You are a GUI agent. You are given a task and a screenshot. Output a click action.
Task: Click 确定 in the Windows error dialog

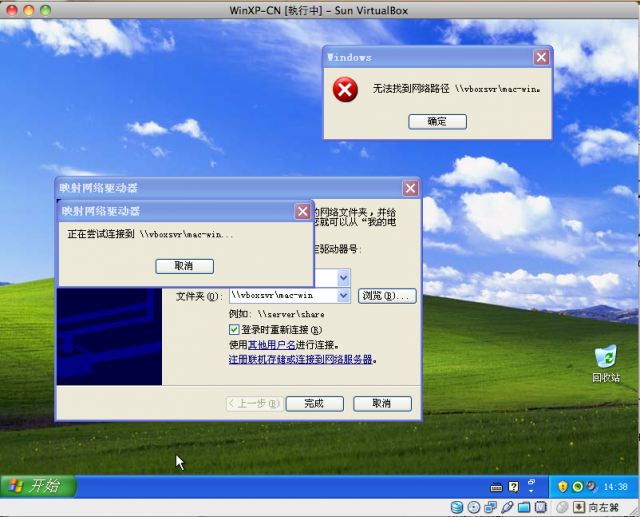tap(437, 122)
